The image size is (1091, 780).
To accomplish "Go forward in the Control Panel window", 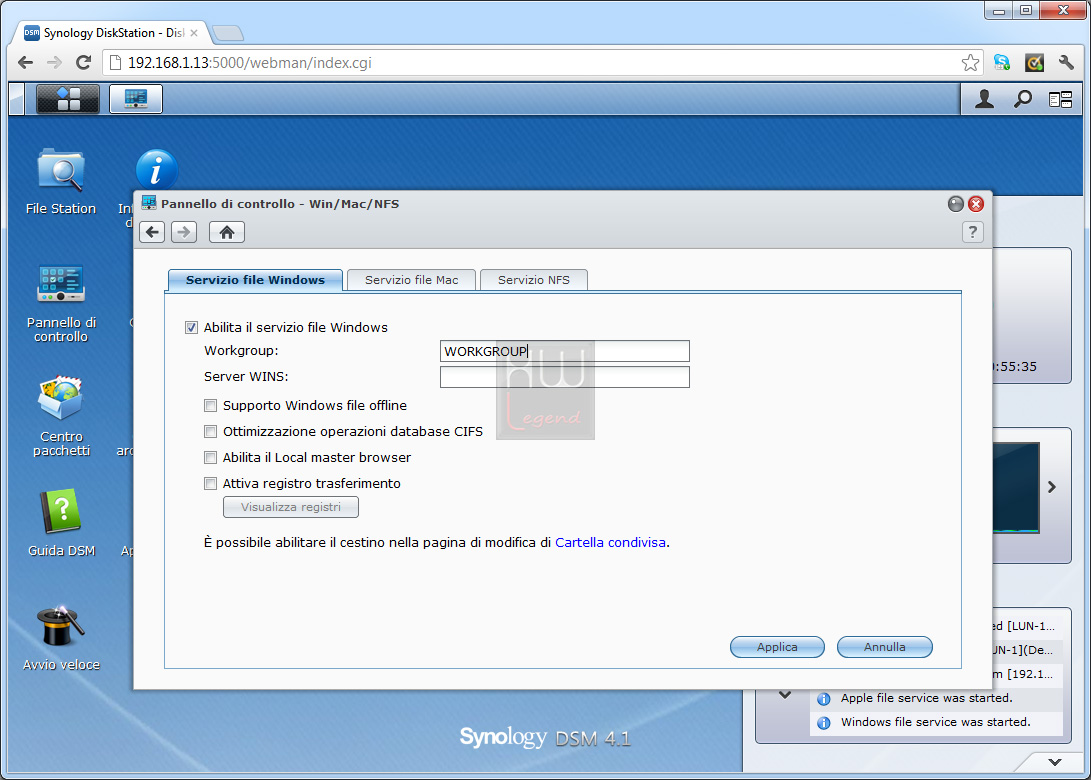I will coord(184,232).
